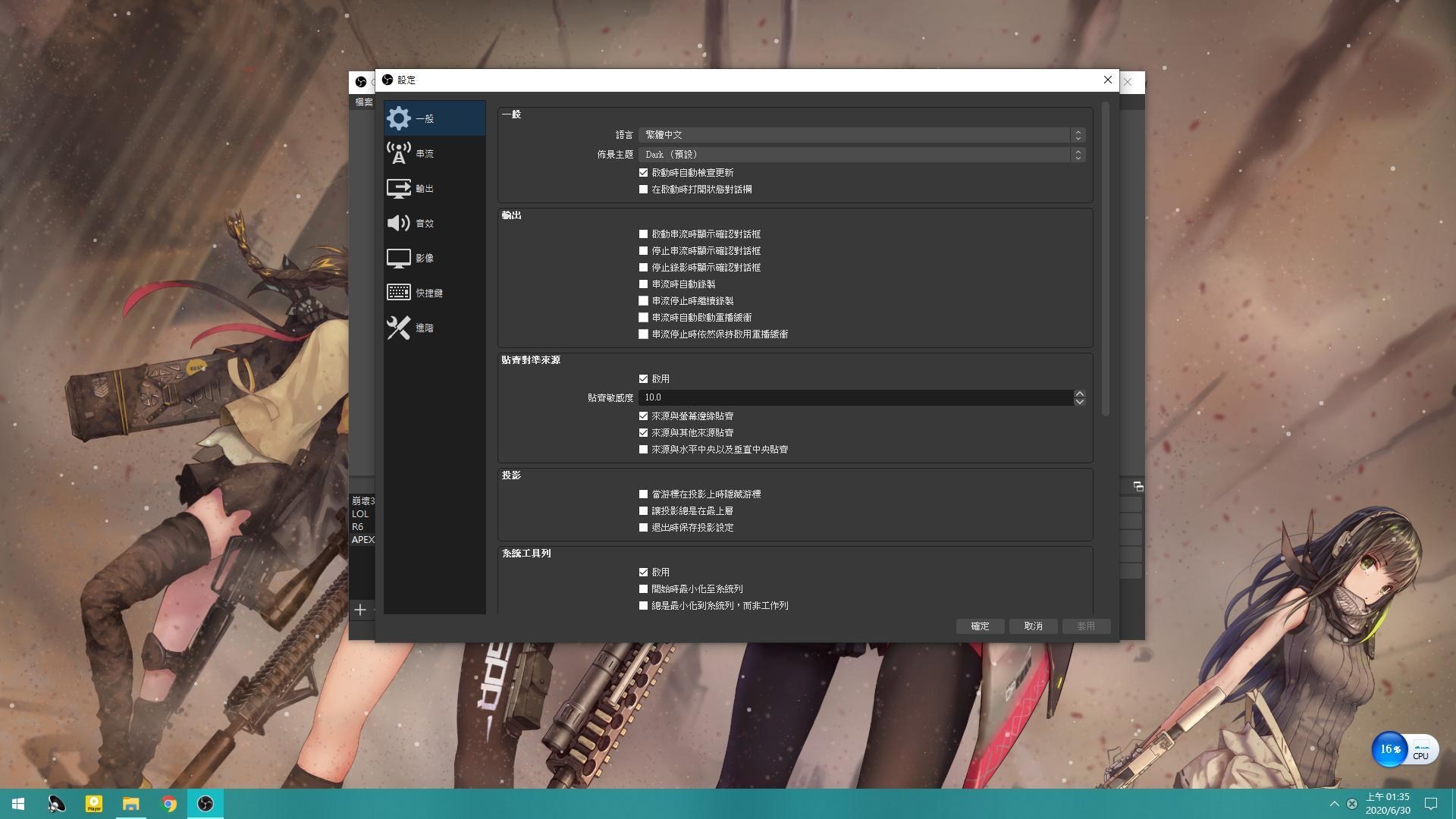The image size is (1456, 819).
Task: Select APEX scene in OBS list
Action: pyautogui.click(x=363, y=540)
